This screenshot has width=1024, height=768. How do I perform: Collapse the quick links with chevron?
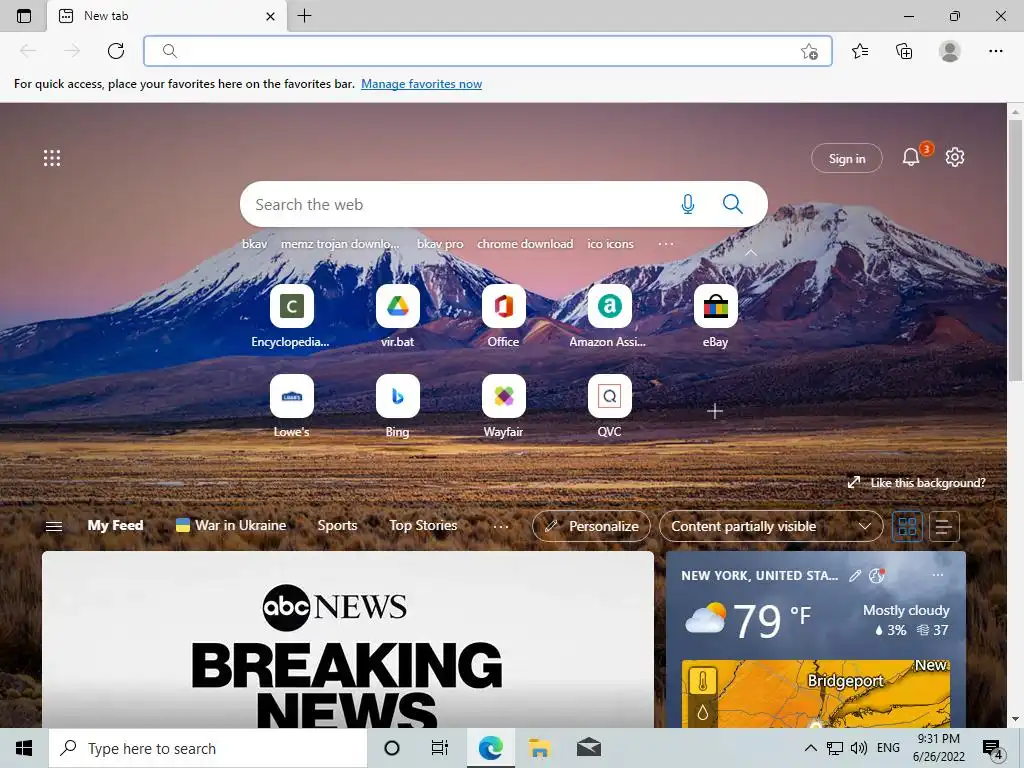point(751,252)
